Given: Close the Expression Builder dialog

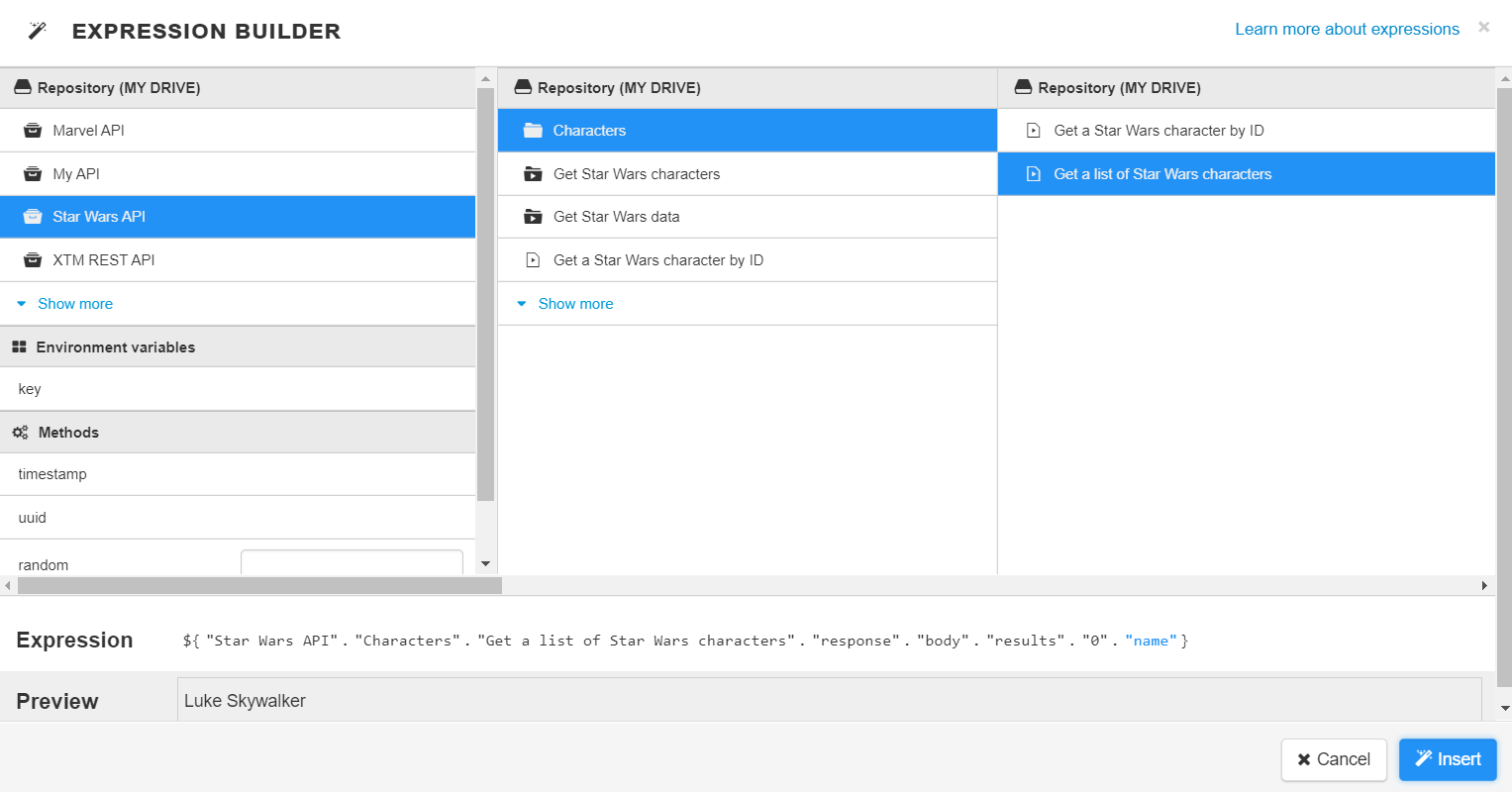Looking at the screenshot, I should [x=1483, y=27].
